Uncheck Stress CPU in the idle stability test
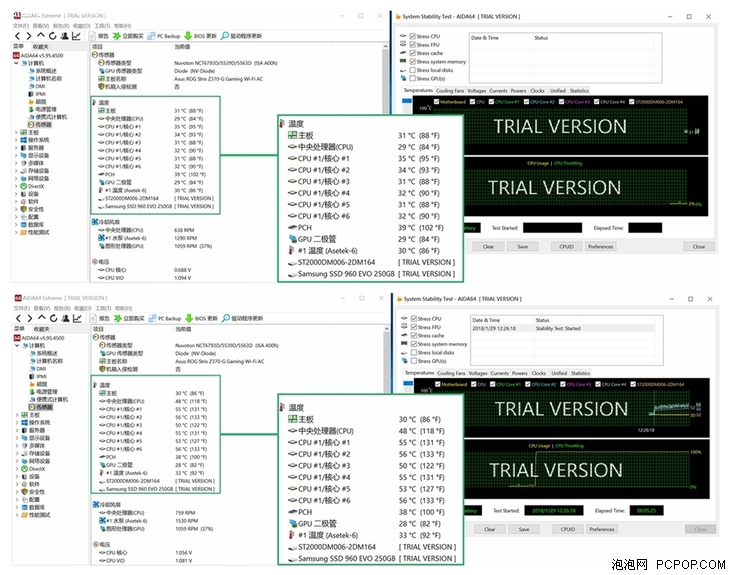This screenshot has height=575, width=730. pos(411,36)
